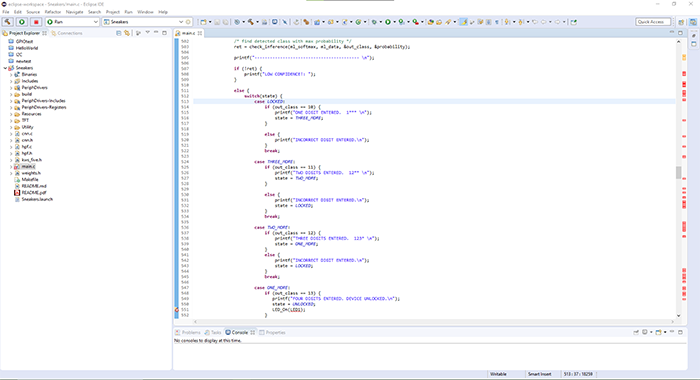Toggle Link with Editor in Project Explorer

[127, 33]
